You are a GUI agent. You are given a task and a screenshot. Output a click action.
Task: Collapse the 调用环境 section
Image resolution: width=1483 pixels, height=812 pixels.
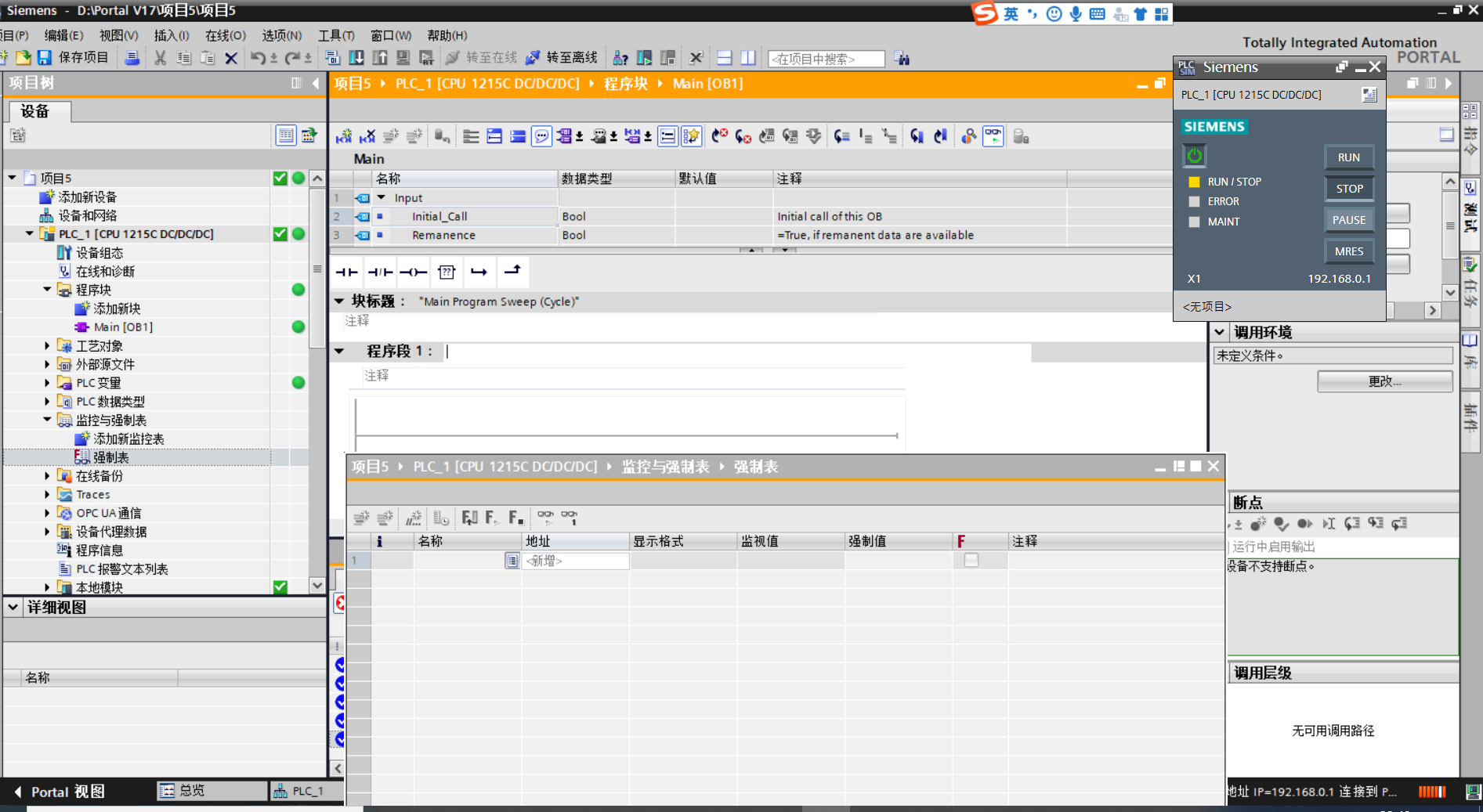1220,332
